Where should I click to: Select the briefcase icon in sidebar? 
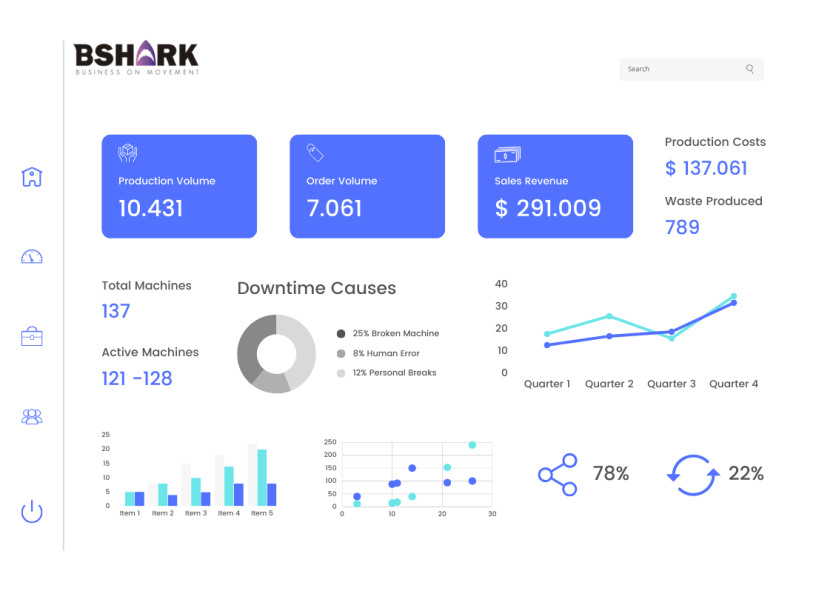(x=32, y=336)
